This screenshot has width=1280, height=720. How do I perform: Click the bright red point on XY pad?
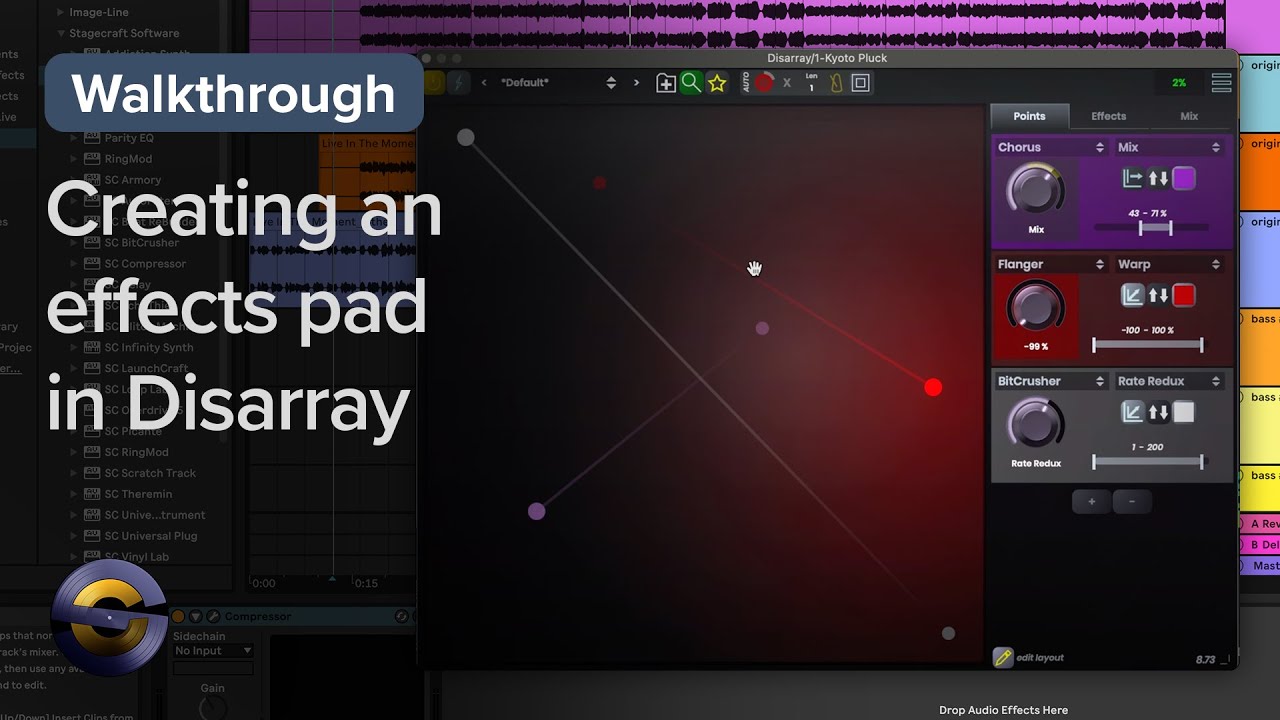point(933,387)
